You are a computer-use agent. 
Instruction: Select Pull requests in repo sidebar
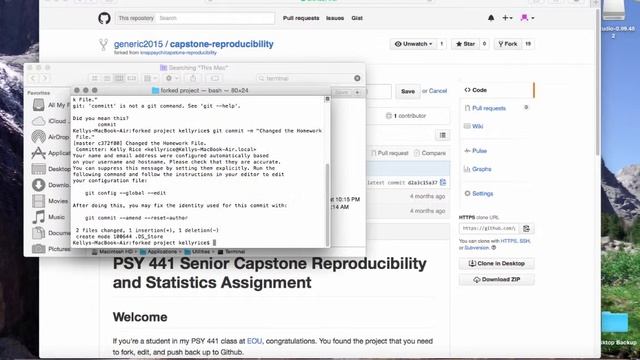click(497, 108)
